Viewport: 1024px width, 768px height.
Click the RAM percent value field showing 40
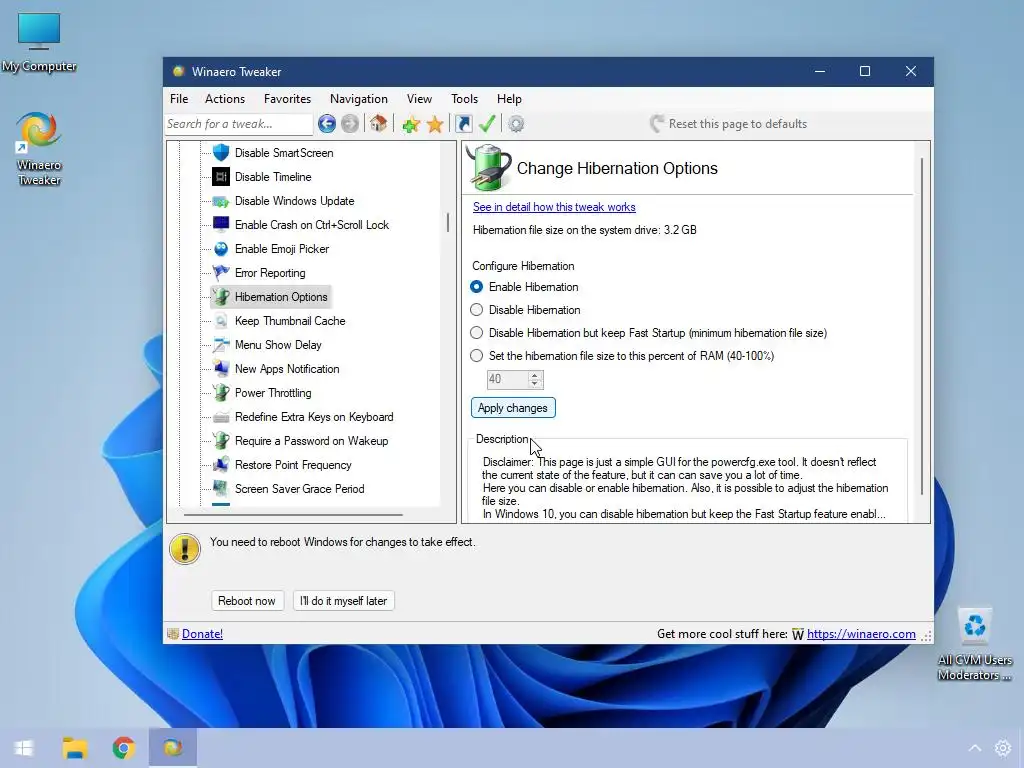[x=507, y=379]
